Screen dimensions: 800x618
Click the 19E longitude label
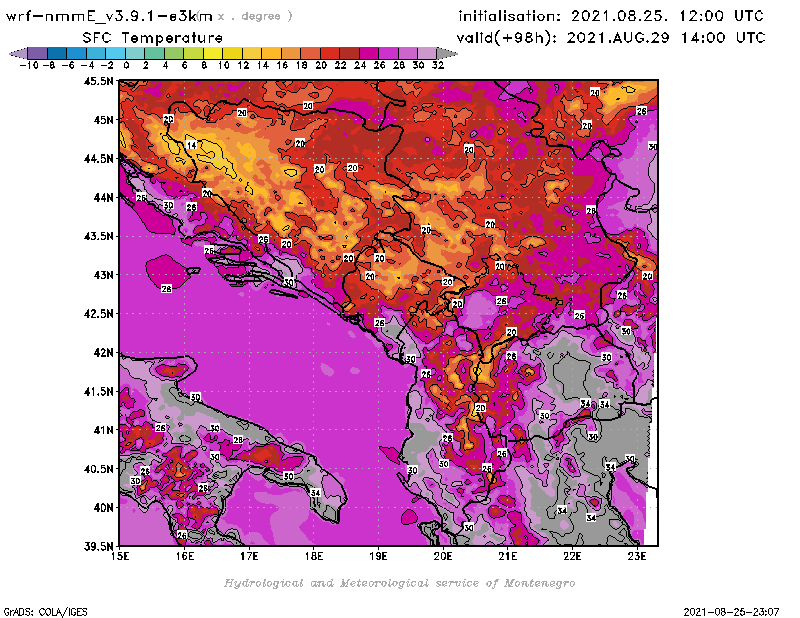(x=378, y=556)
